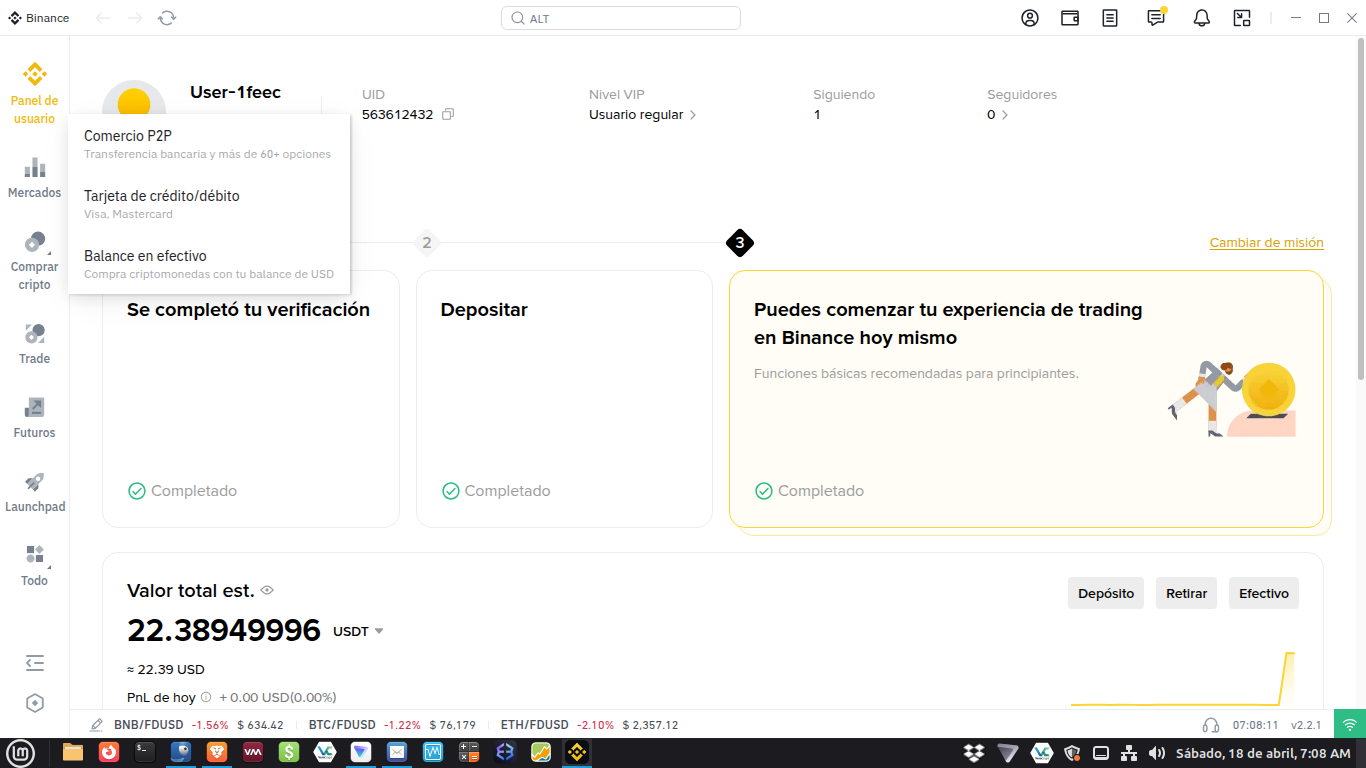Select the BTC/FDUSD ticker

(392, 725)
